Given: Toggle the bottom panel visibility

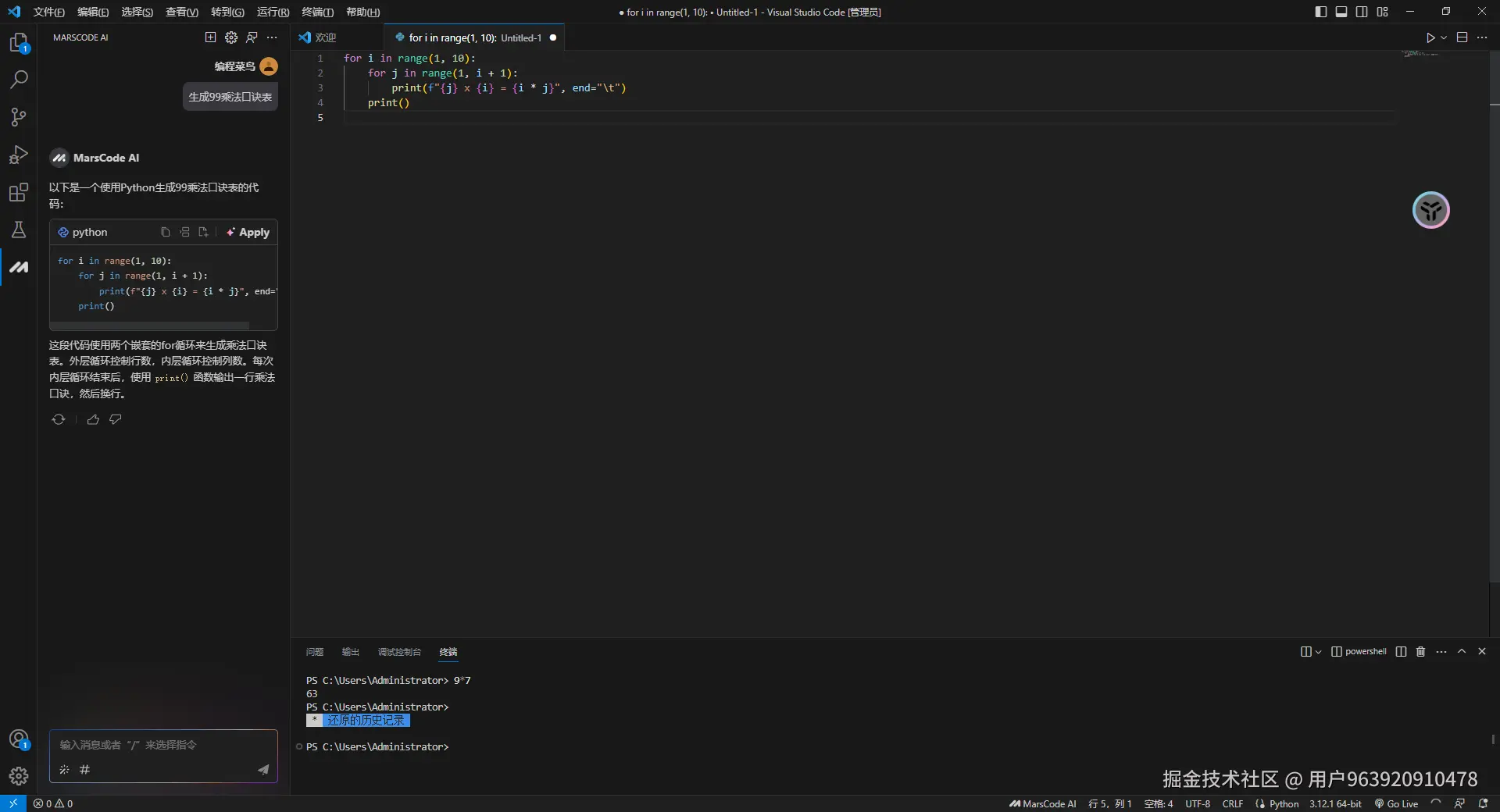Looking at the screenshot, I should (x=1341, y=12).
